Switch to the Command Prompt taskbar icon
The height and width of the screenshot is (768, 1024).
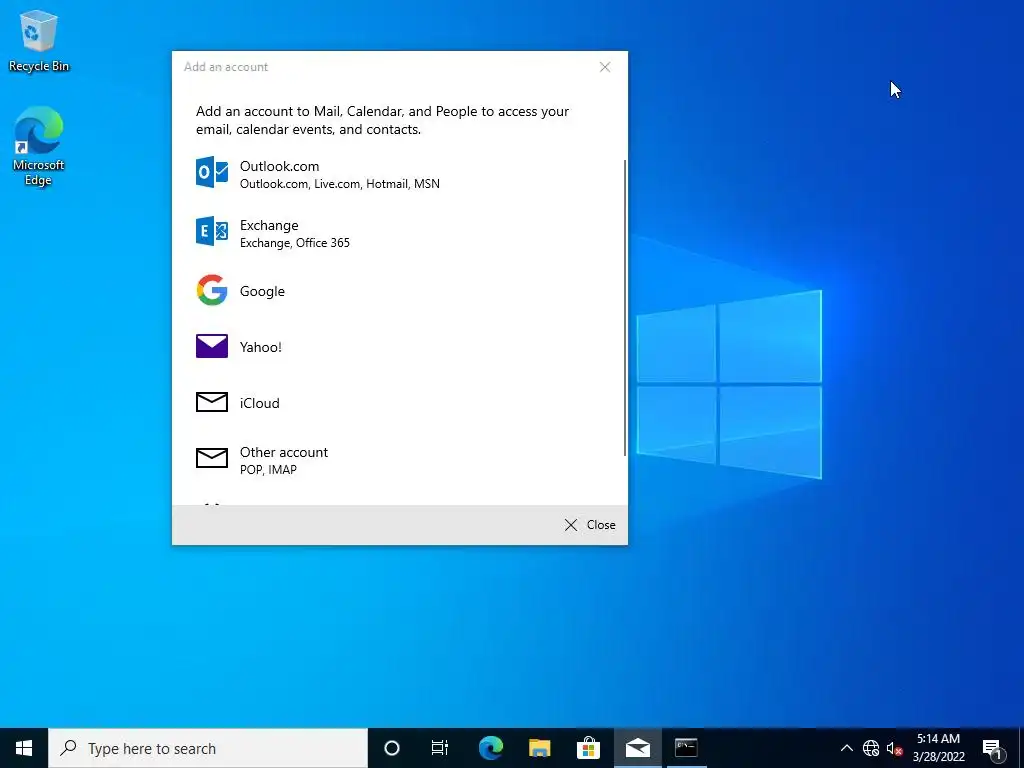[686, 748]
